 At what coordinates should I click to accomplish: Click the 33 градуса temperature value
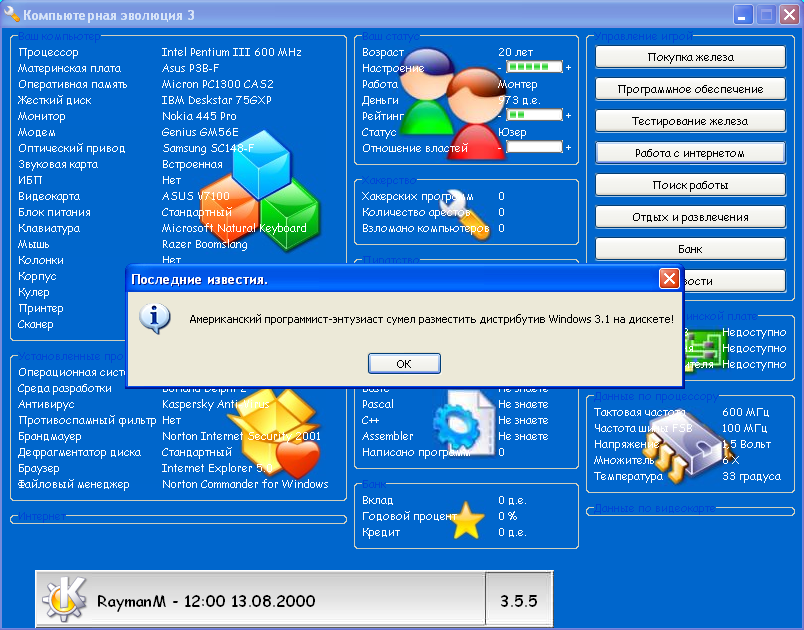(751, 476)
